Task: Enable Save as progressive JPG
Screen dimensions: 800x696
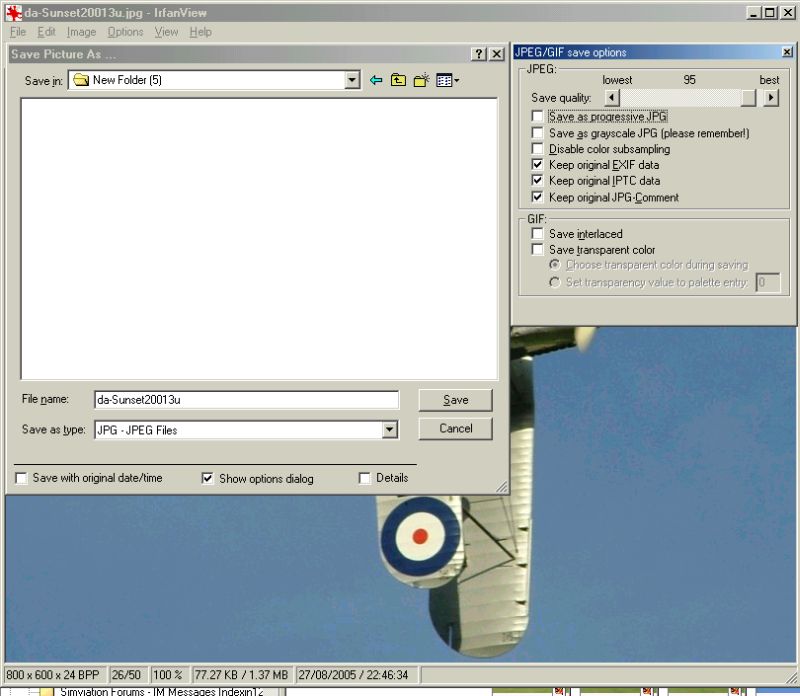Action: [538, 117]
